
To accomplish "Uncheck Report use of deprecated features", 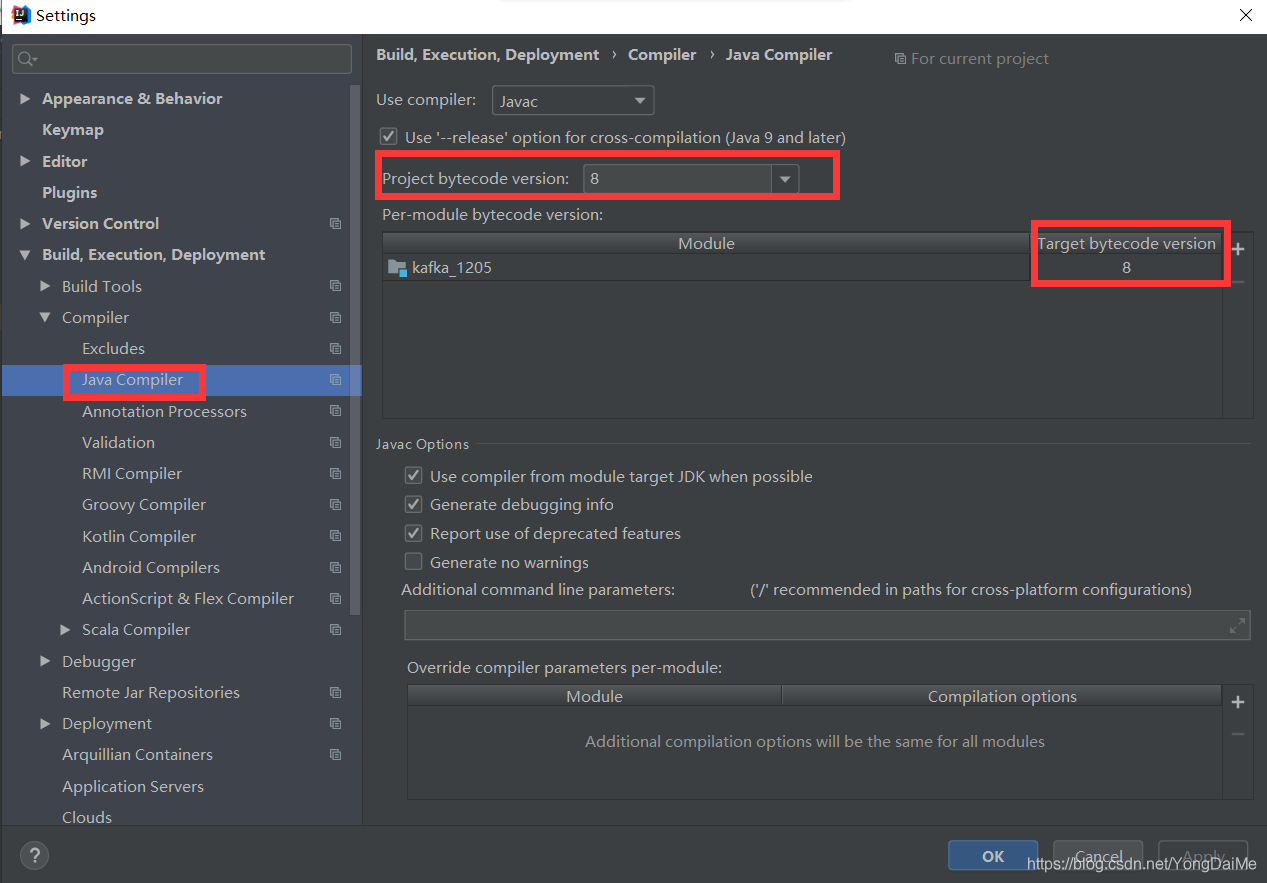I will click(x=413, y=533).
